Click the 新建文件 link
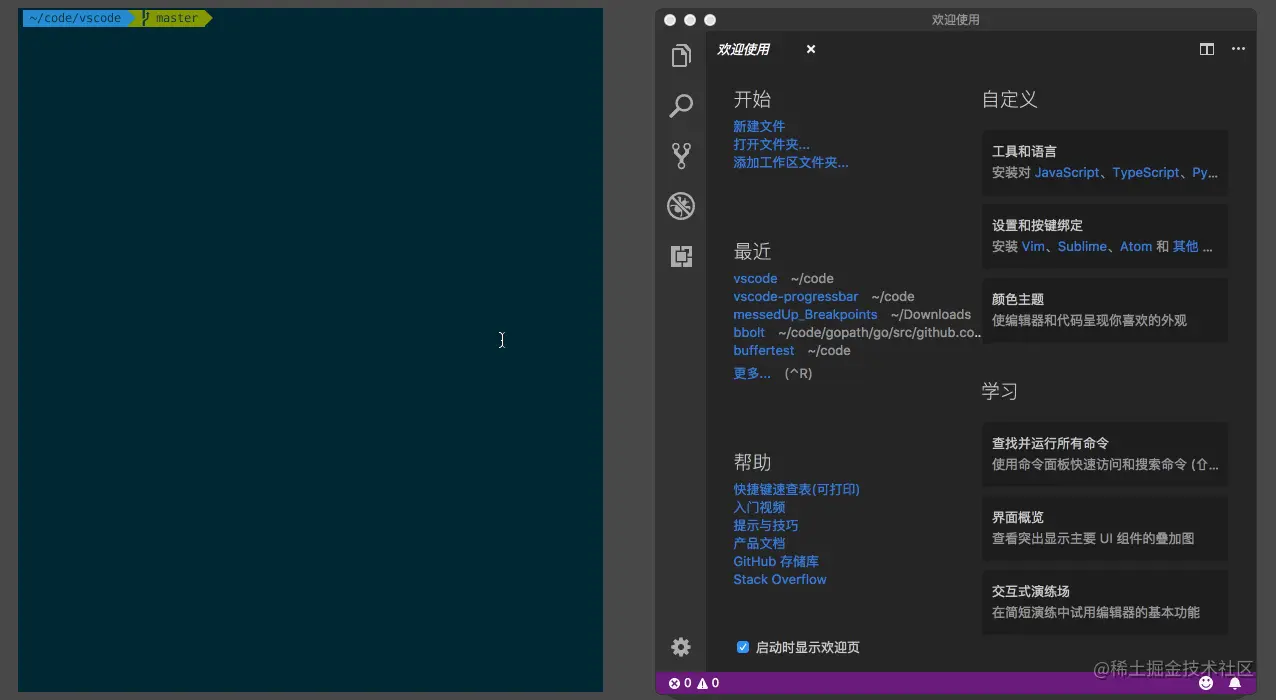The height and width of the screenshot is (700, 1276). 759,127
